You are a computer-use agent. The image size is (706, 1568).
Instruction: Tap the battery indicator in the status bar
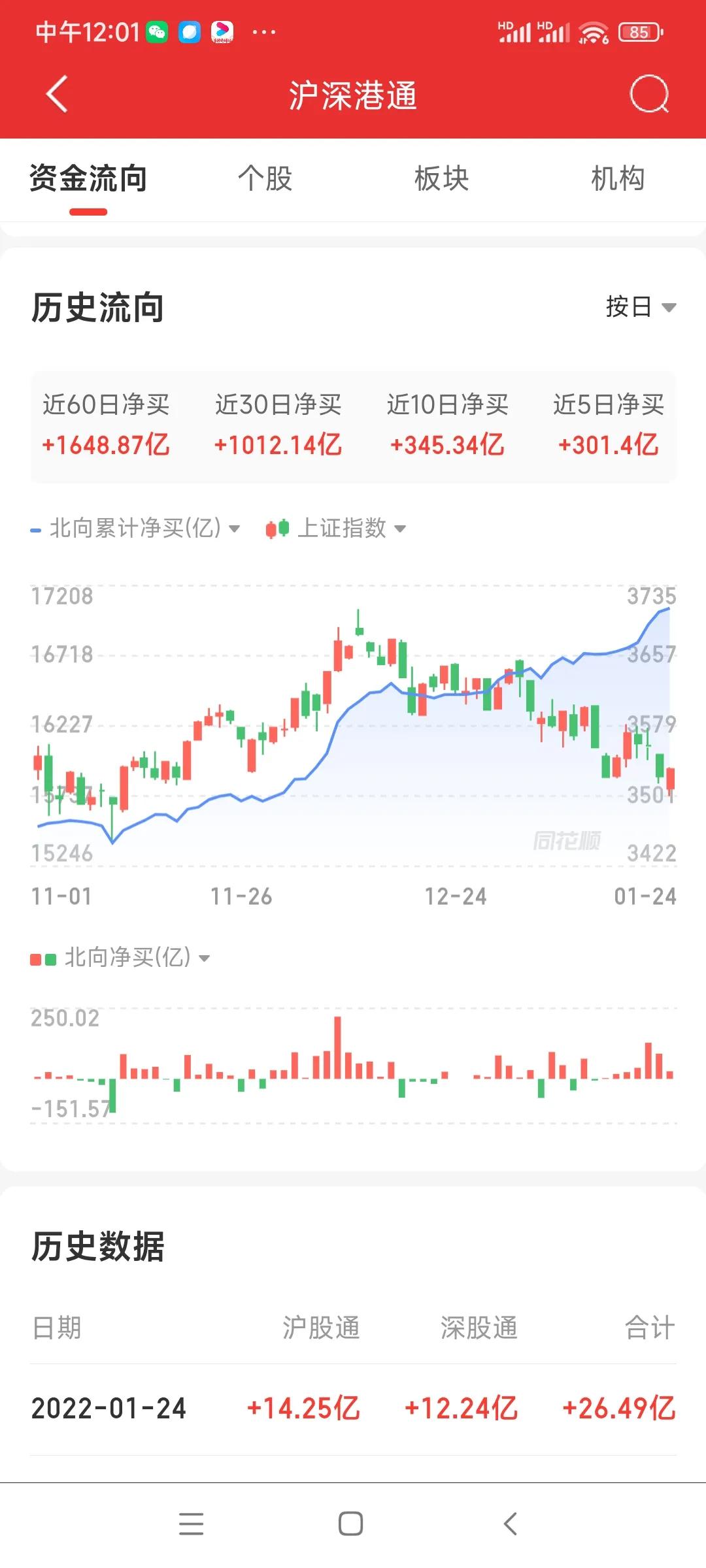click(x=641, y=32)
